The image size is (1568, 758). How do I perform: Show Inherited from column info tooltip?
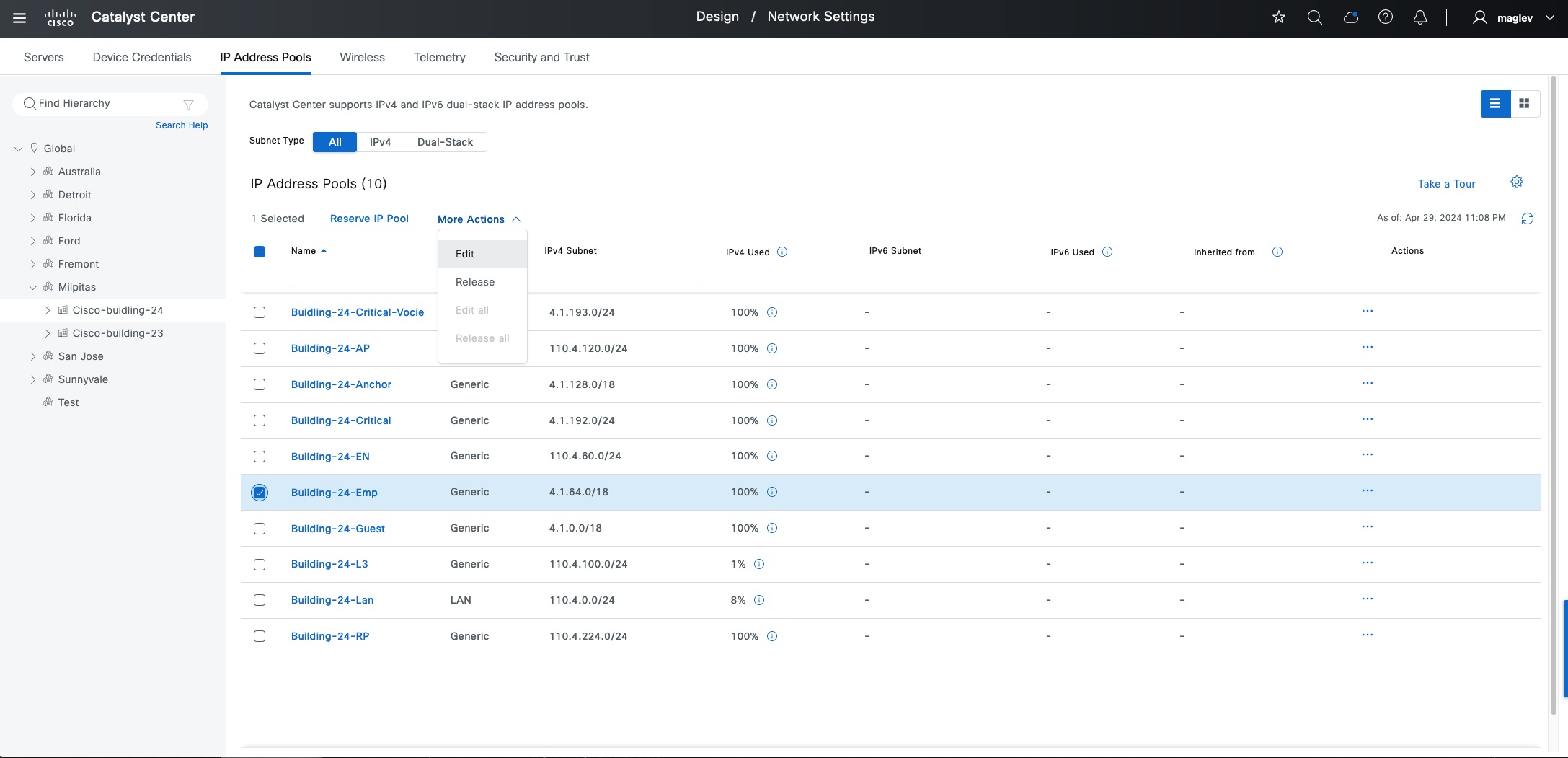1277,252
